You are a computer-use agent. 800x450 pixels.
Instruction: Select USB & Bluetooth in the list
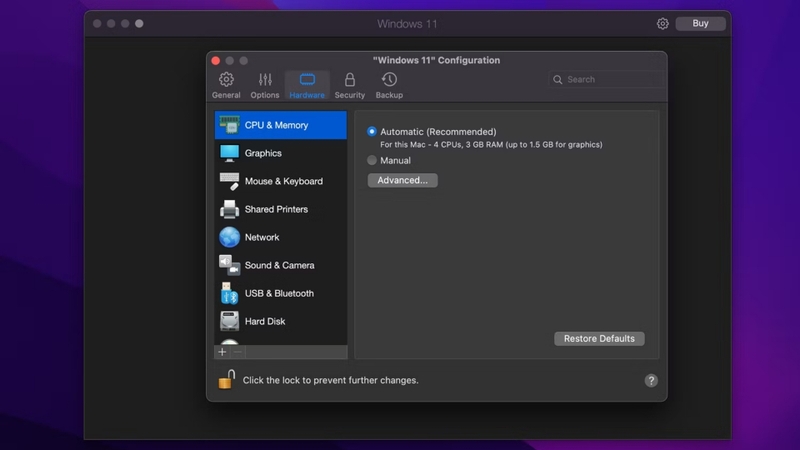pos(281,293)
